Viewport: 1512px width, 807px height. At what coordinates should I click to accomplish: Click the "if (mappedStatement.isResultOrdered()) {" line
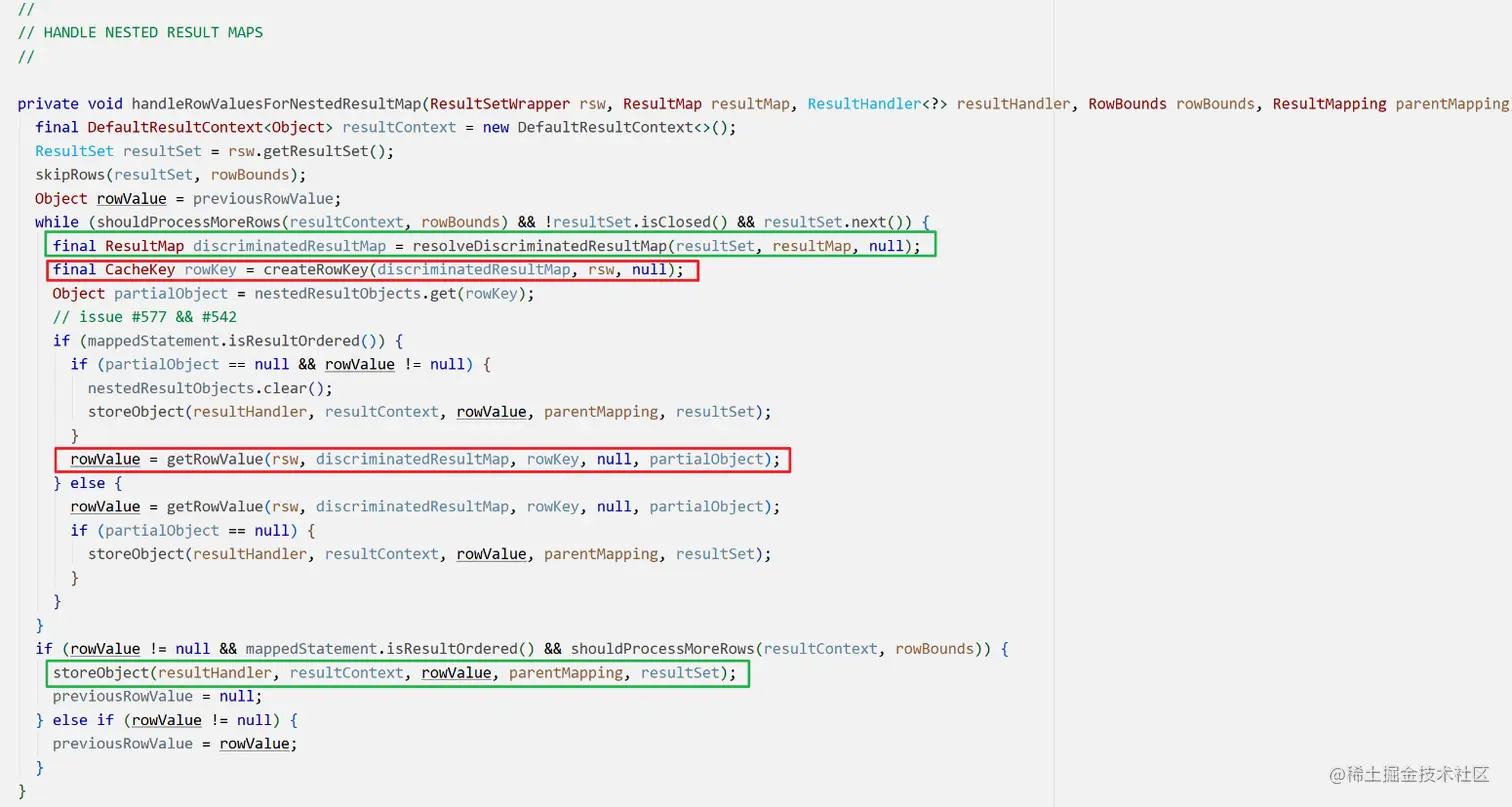coord(229,341)
